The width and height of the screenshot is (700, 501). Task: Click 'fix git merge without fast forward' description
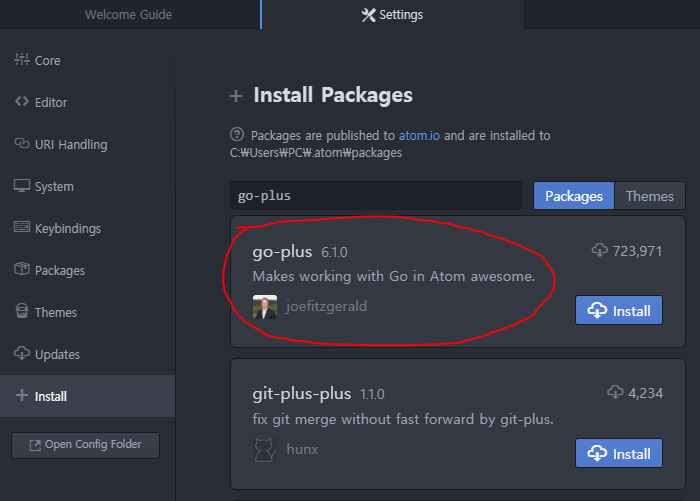[403, 419]
